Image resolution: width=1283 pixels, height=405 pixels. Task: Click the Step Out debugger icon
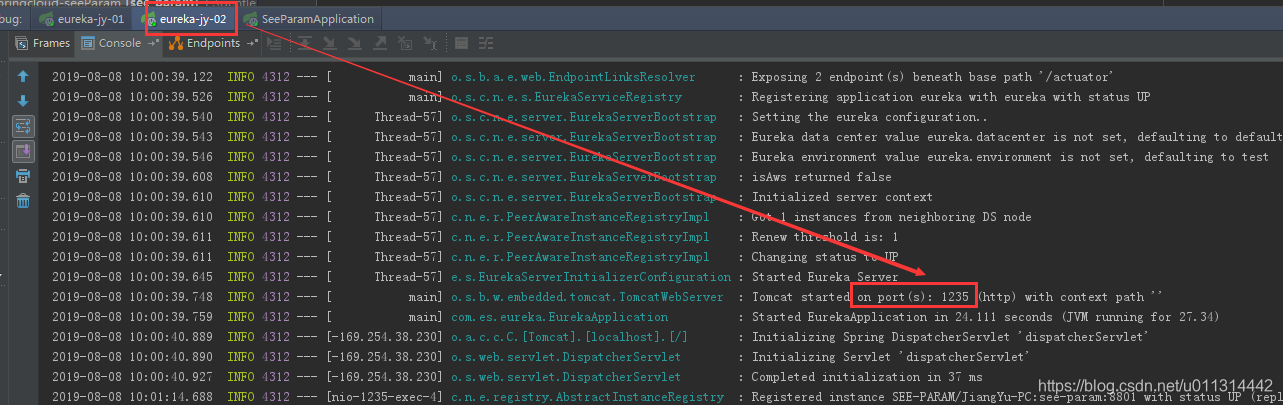pos(379,43)
